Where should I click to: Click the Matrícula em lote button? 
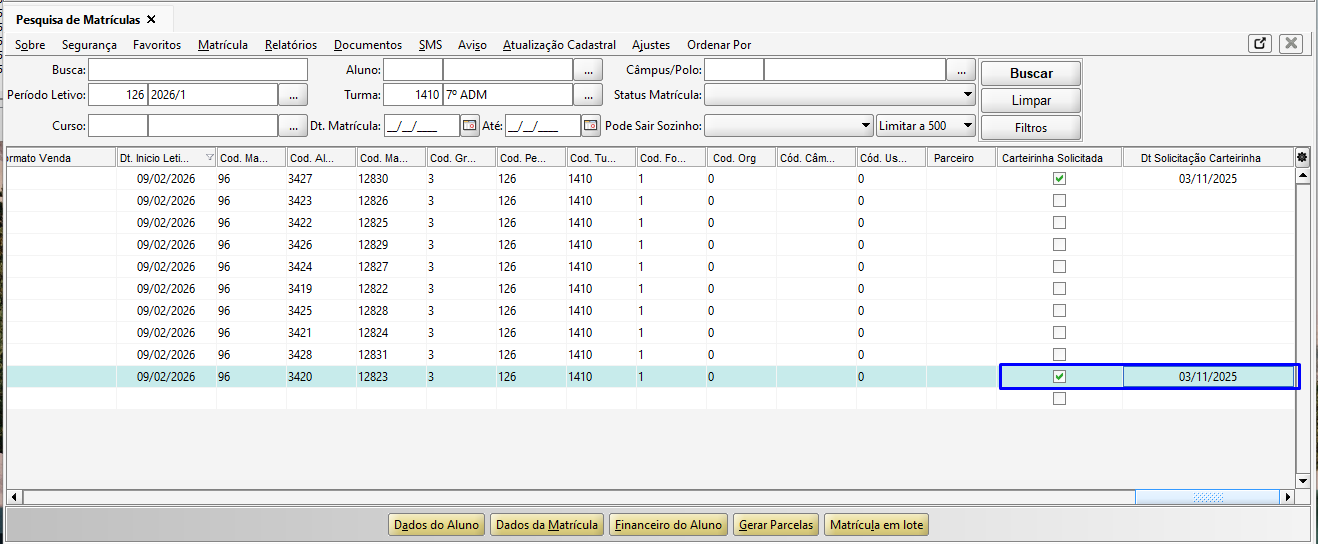point(878,524)
